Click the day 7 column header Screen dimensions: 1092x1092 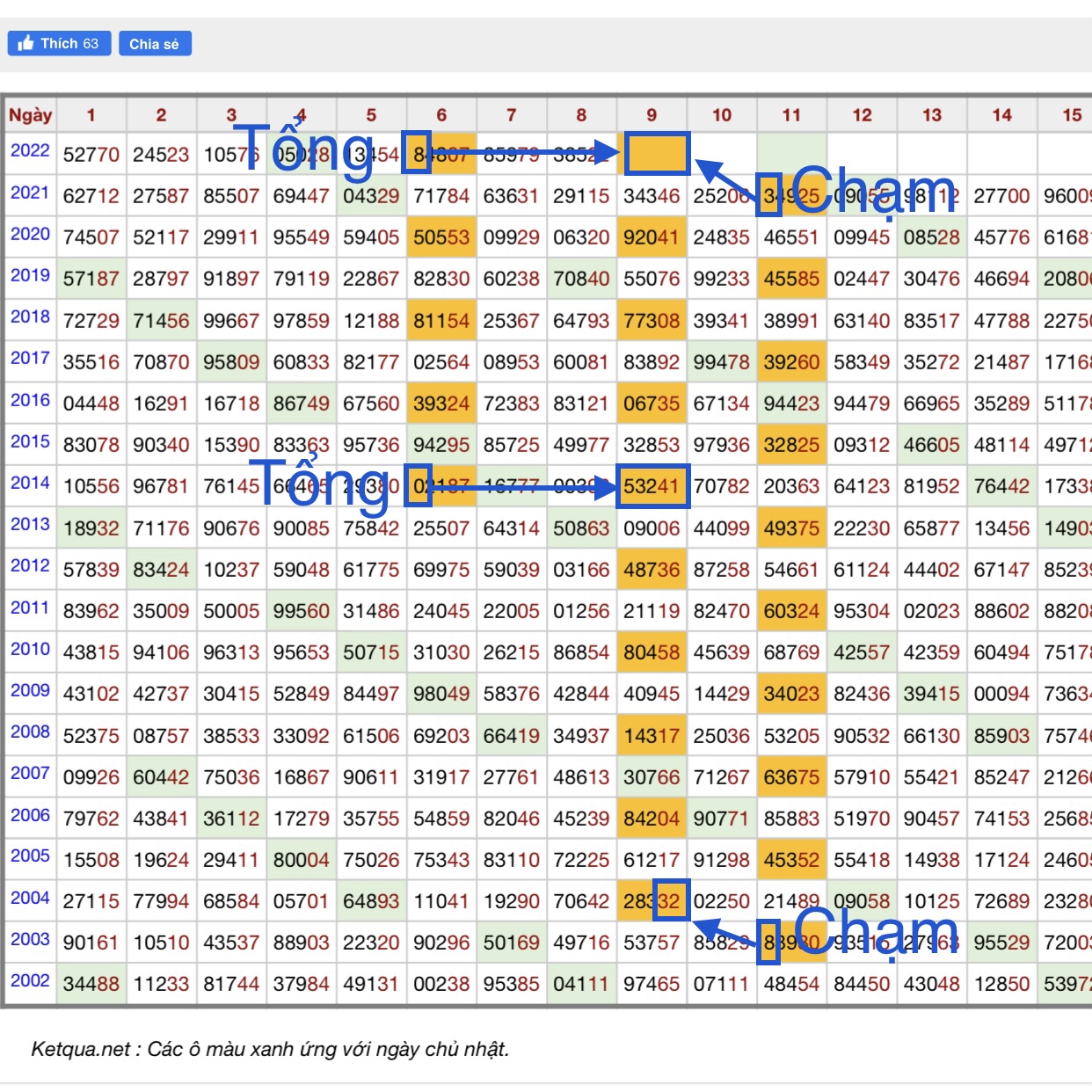coord(512,115)
